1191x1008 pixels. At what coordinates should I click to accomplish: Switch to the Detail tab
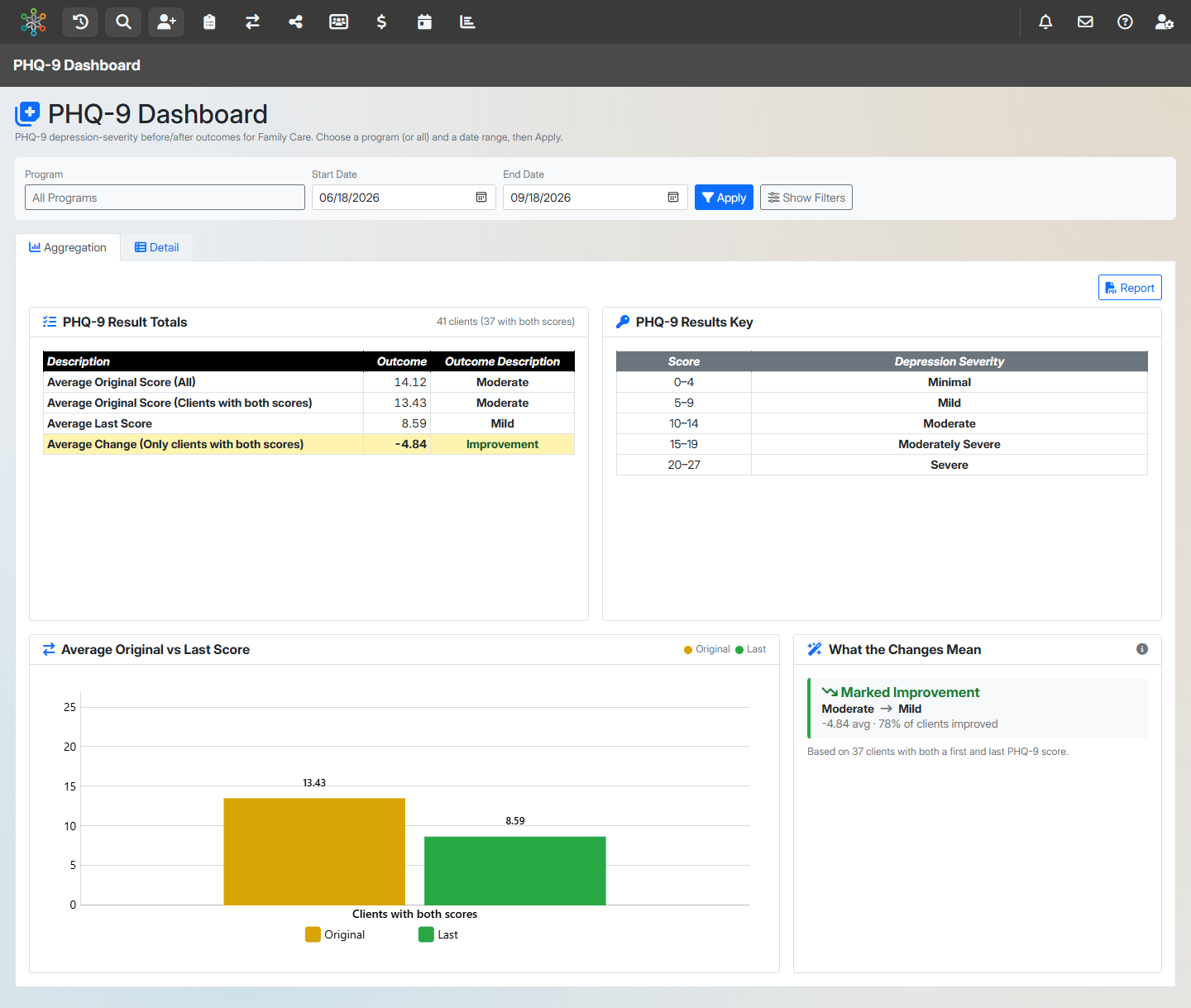tap(157, 247)
